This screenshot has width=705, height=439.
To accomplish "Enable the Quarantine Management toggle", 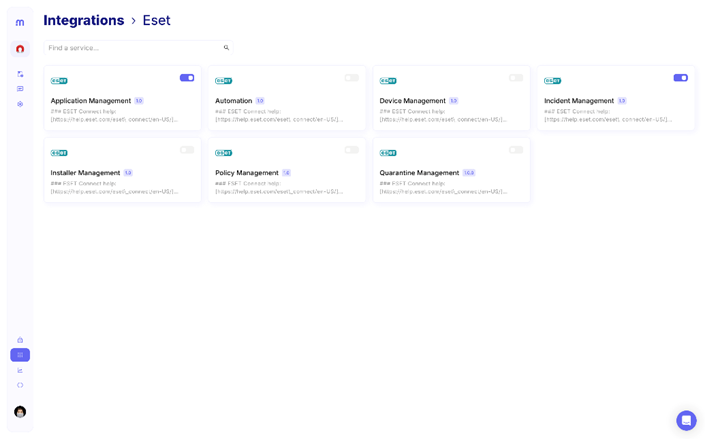I will pos(516,150).
